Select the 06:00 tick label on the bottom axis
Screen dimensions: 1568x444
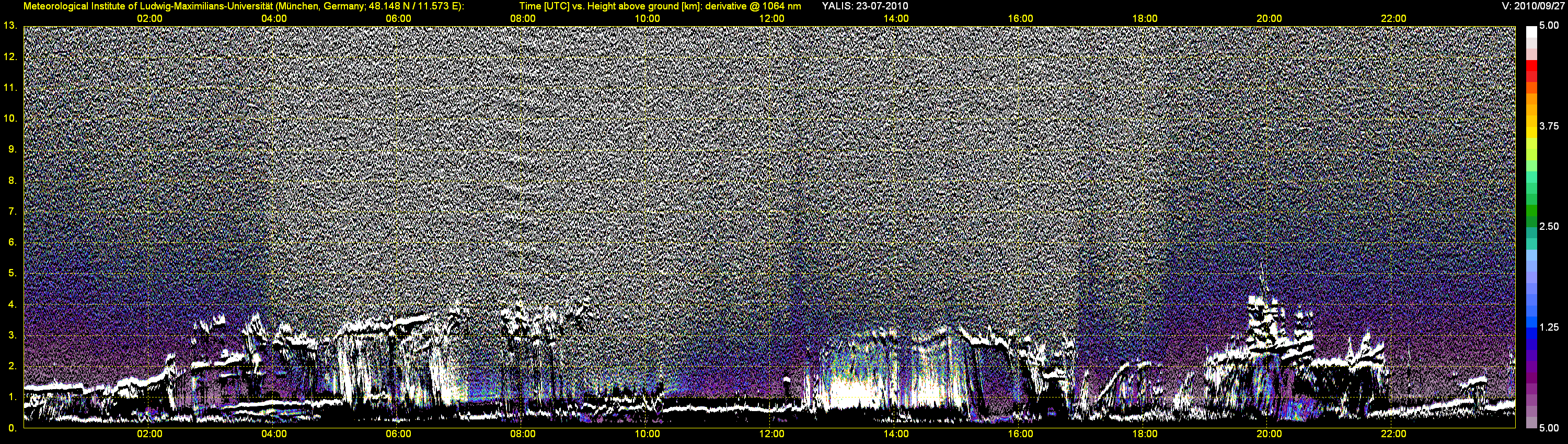(398, 434)
